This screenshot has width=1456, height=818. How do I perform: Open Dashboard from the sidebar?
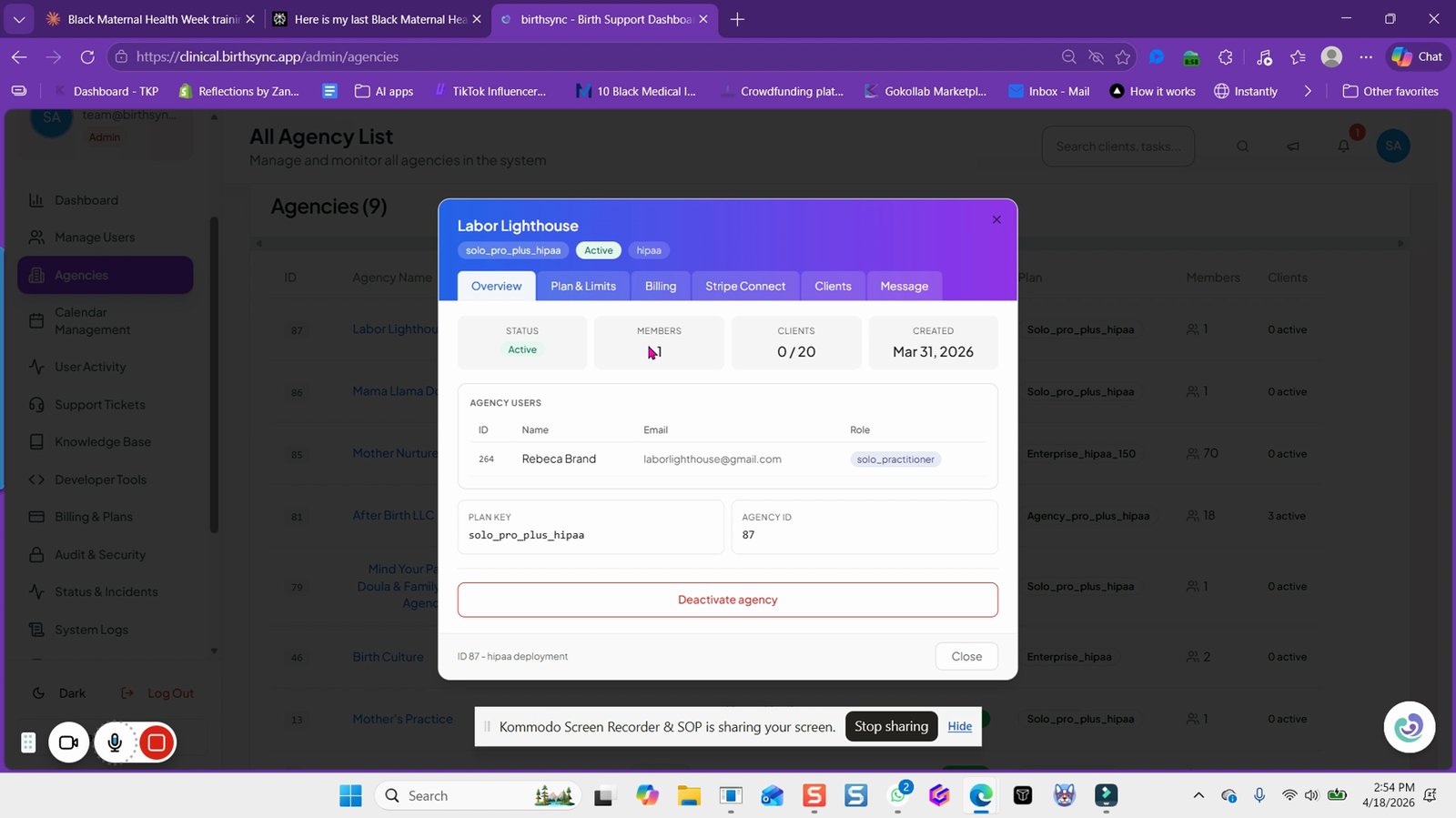[86, 200]
